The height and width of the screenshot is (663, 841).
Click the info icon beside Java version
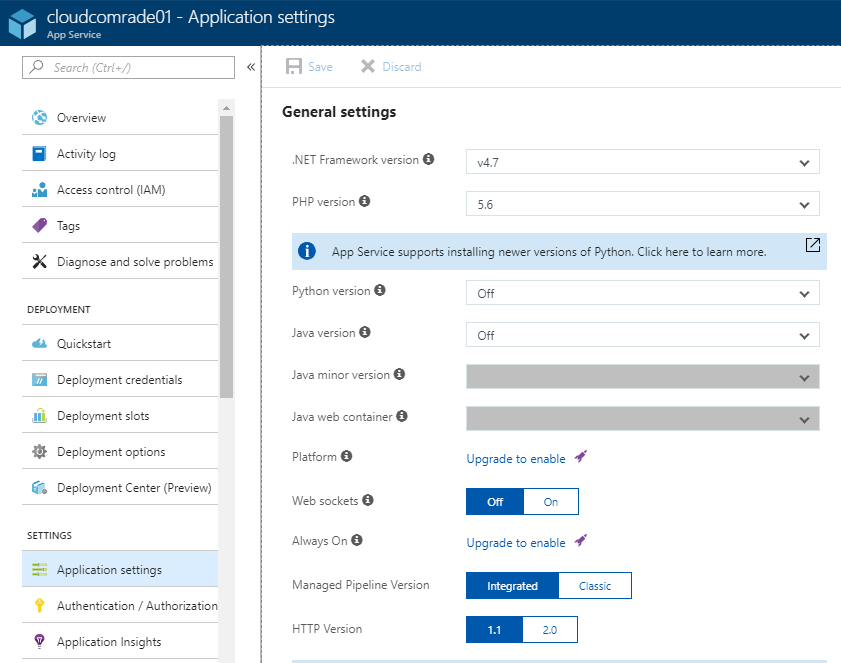[365, 332]
